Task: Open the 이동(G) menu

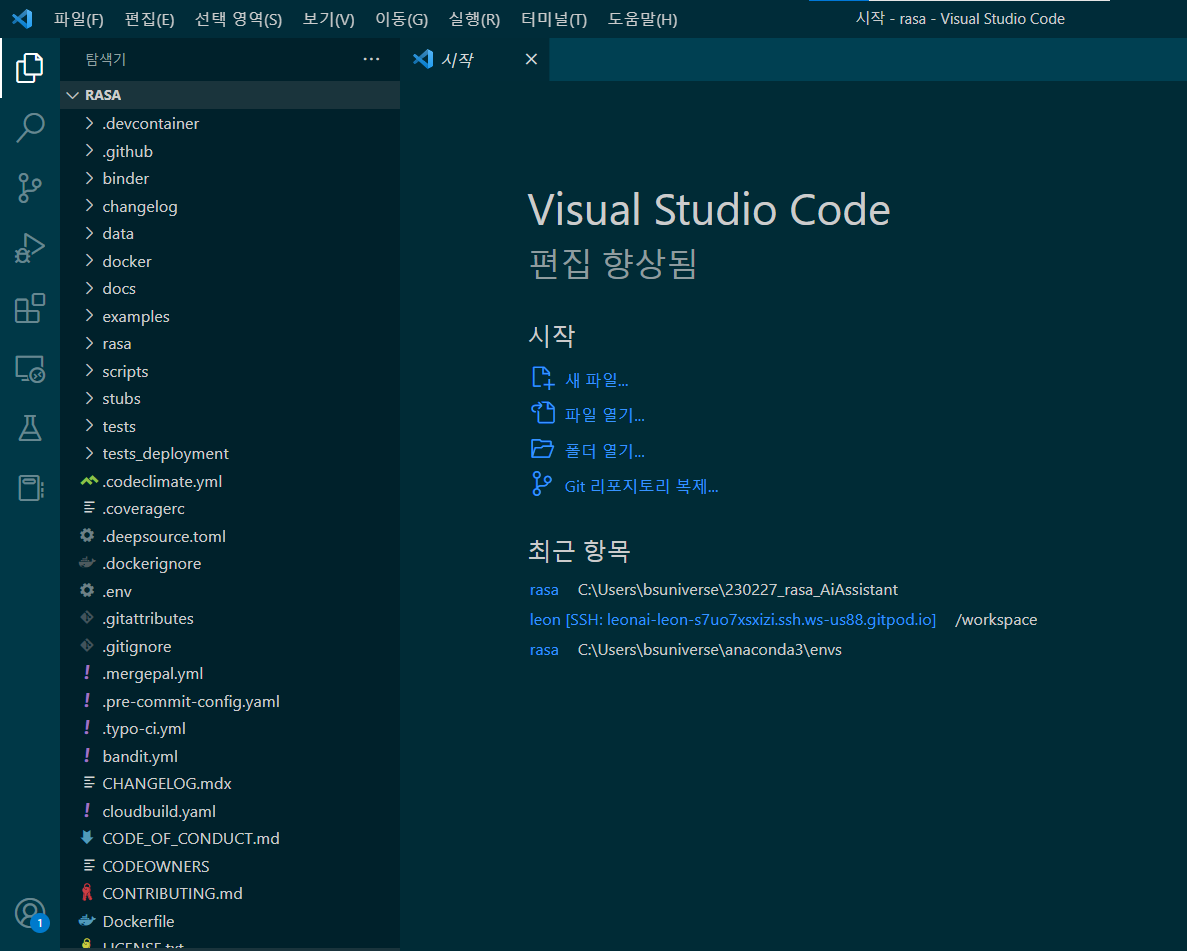Action: pos(401,19)
